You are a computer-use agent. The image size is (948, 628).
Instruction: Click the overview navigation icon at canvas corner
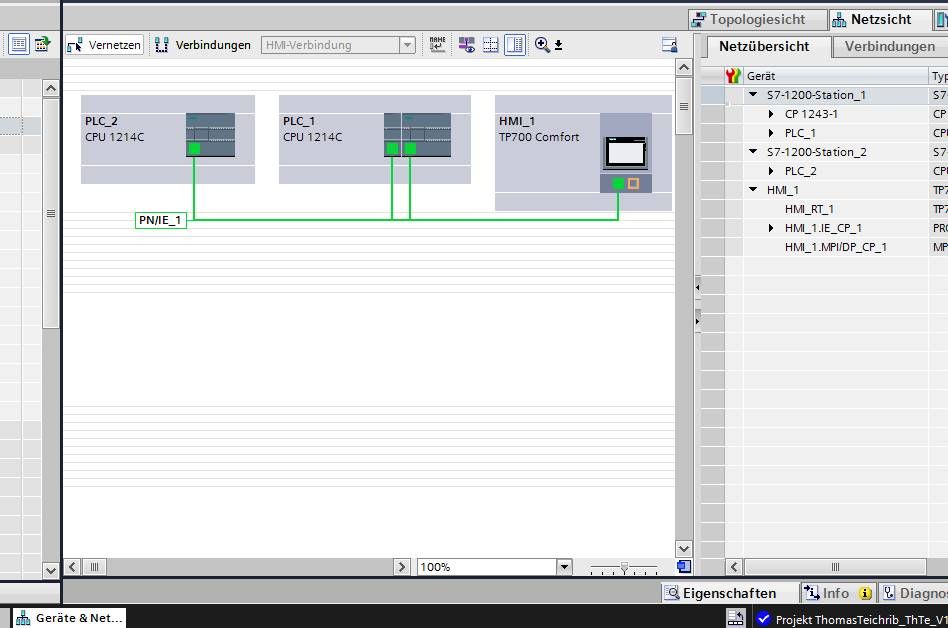pyautogui.click(x=684, y=566)
